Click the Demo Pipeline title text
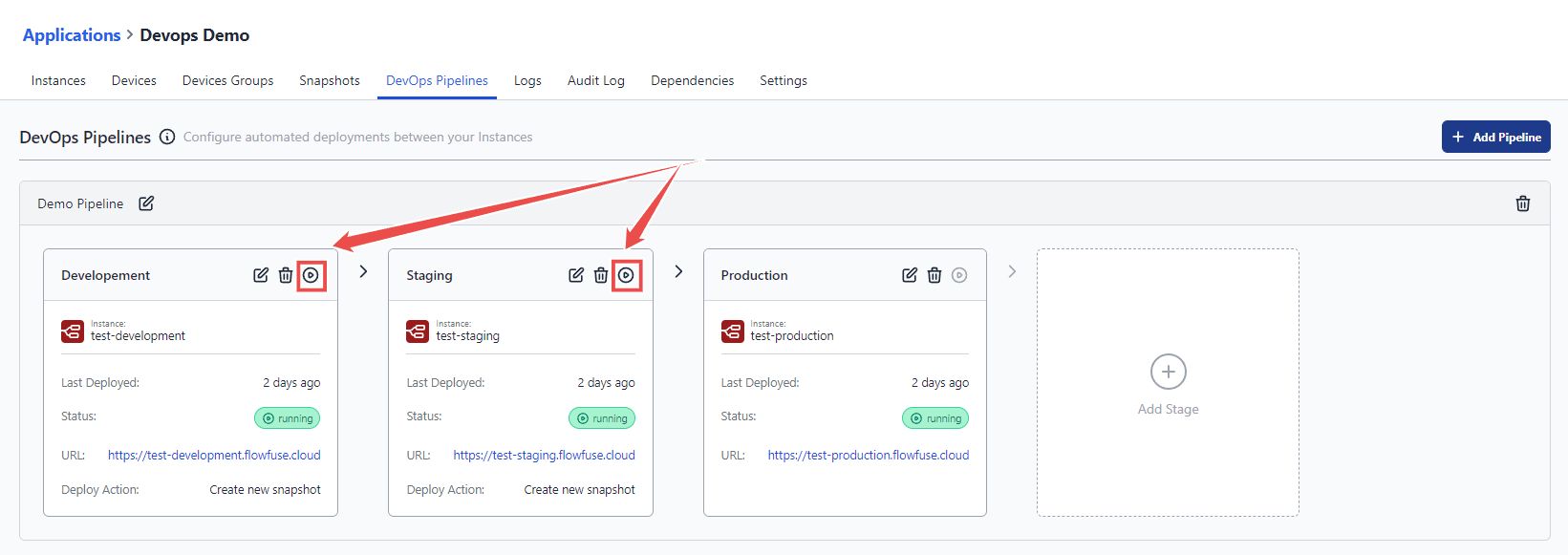The image size is (1568, 555). click(80, 203)
